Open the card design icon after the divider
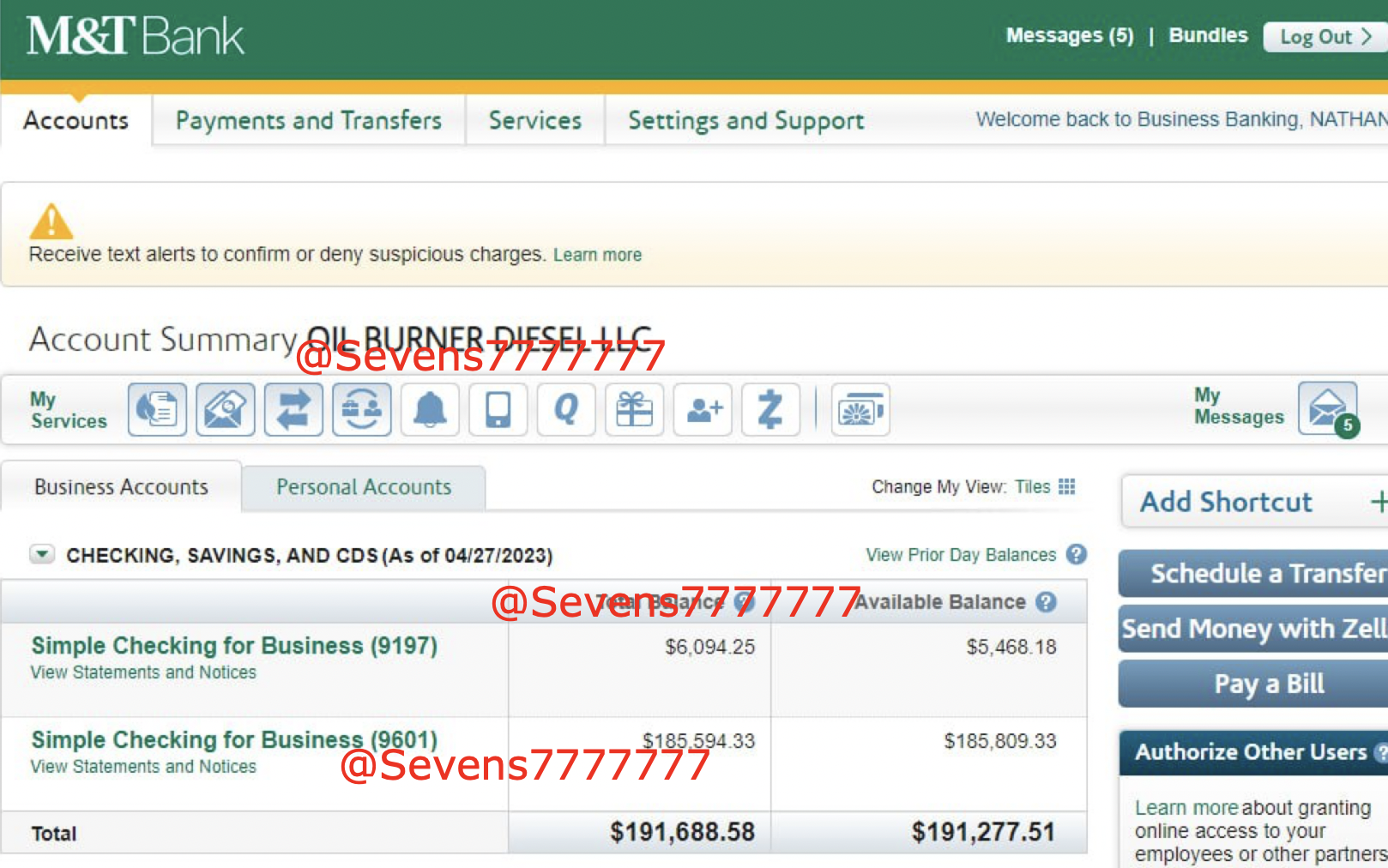 [x=860, y=410]
